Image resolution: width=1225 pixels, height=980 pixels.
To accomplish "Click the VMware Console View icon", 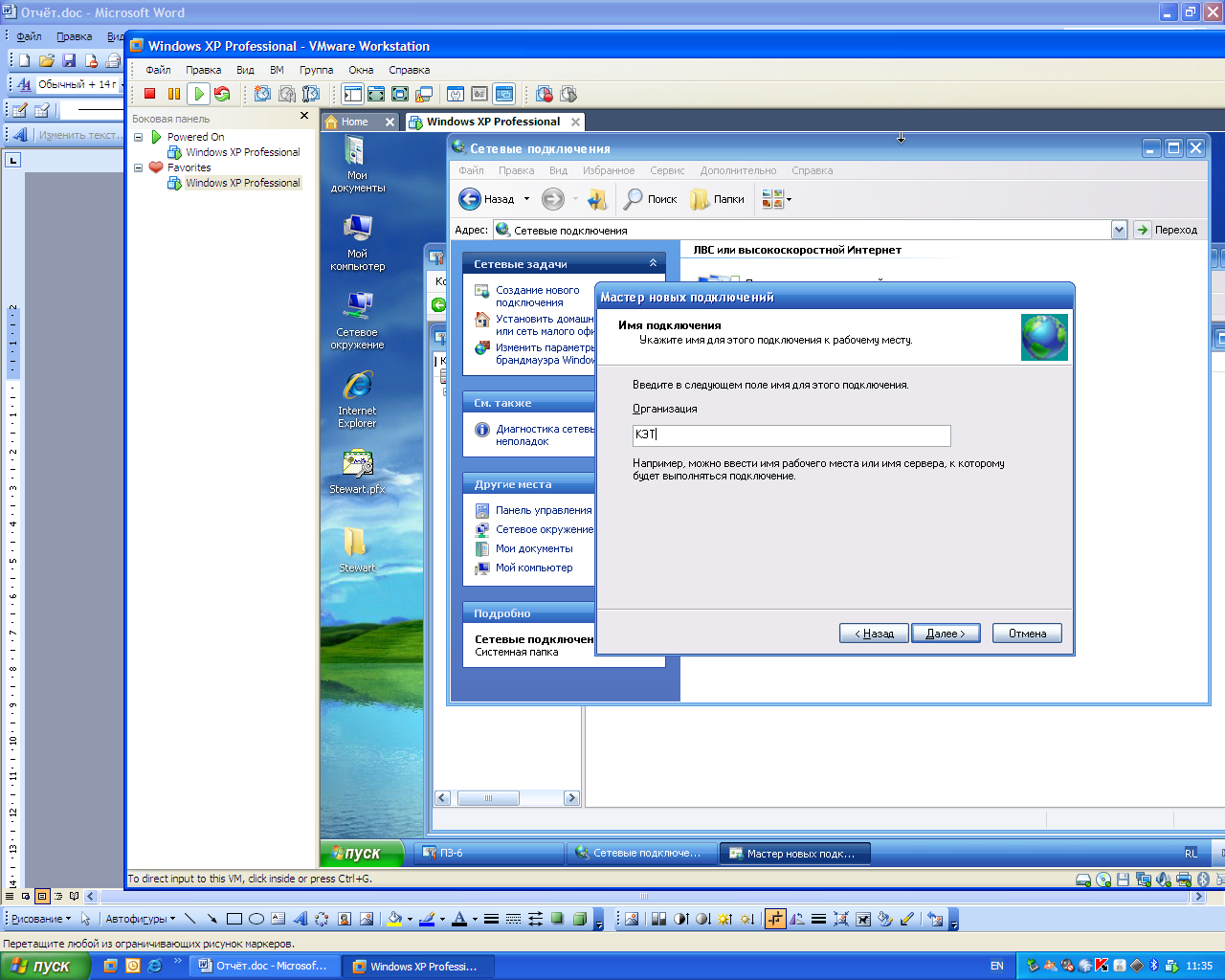I will 503,94.
